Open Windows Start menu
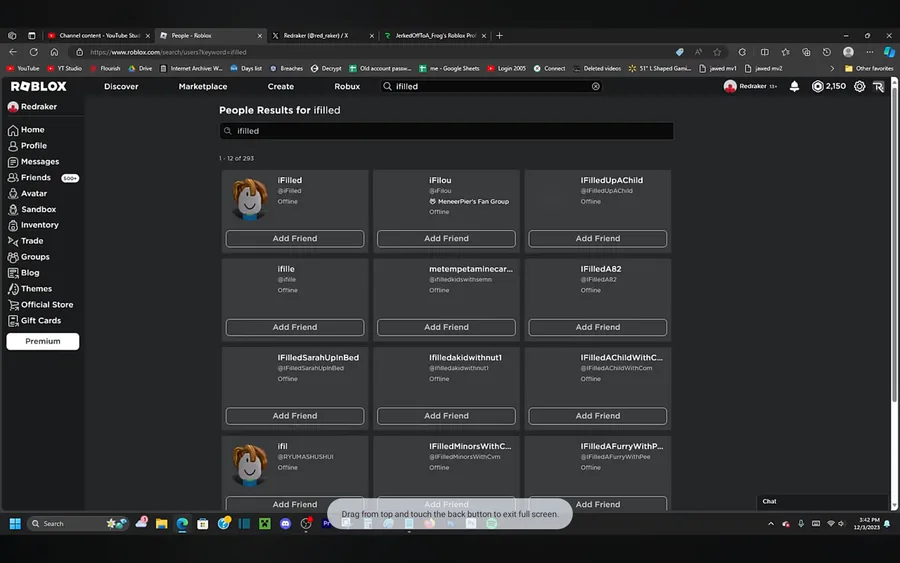The height and width of the screenshot is (563, 900). pos(15,523)
